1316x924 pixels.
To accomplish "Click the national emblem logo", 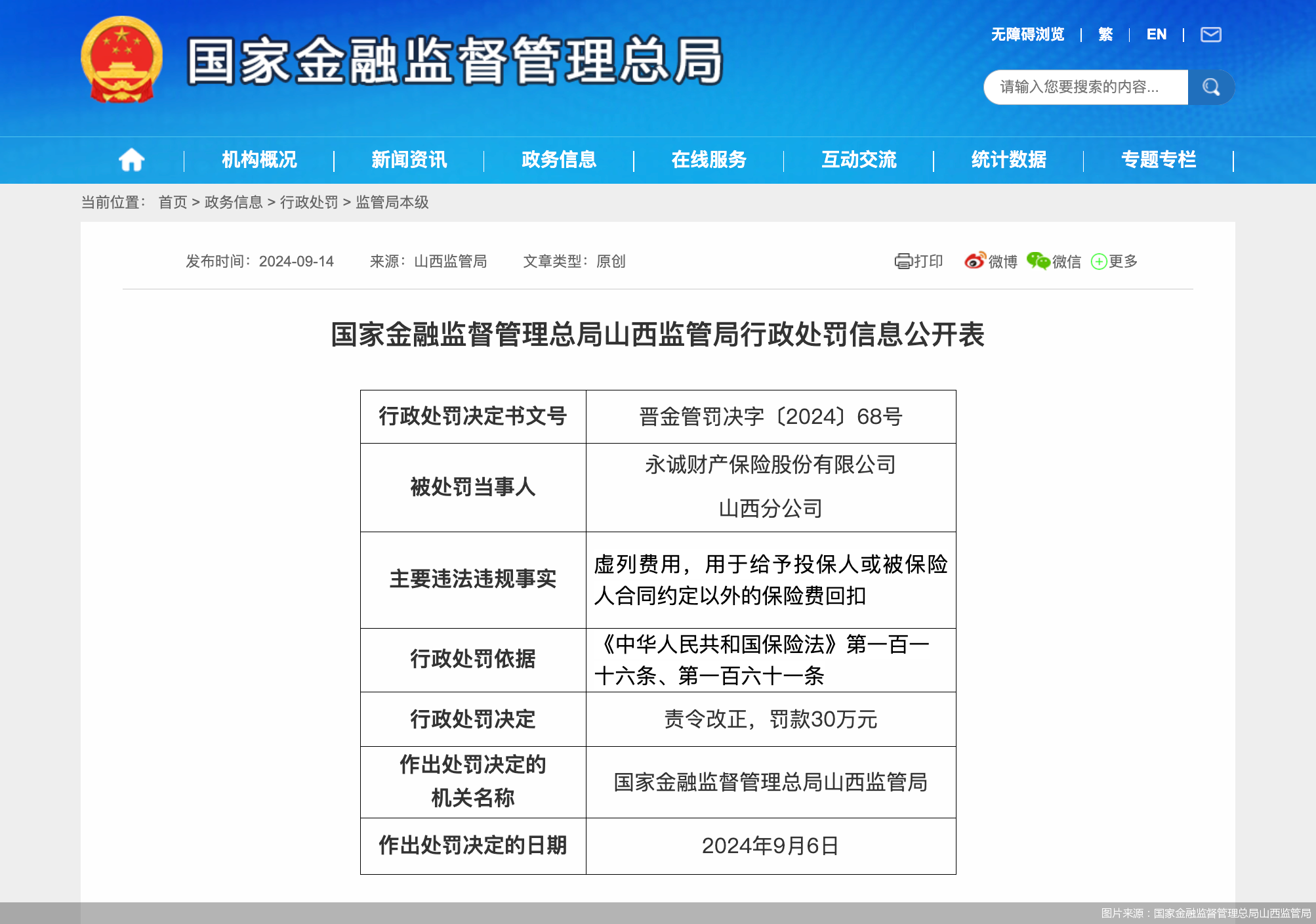I will point(121,60).
